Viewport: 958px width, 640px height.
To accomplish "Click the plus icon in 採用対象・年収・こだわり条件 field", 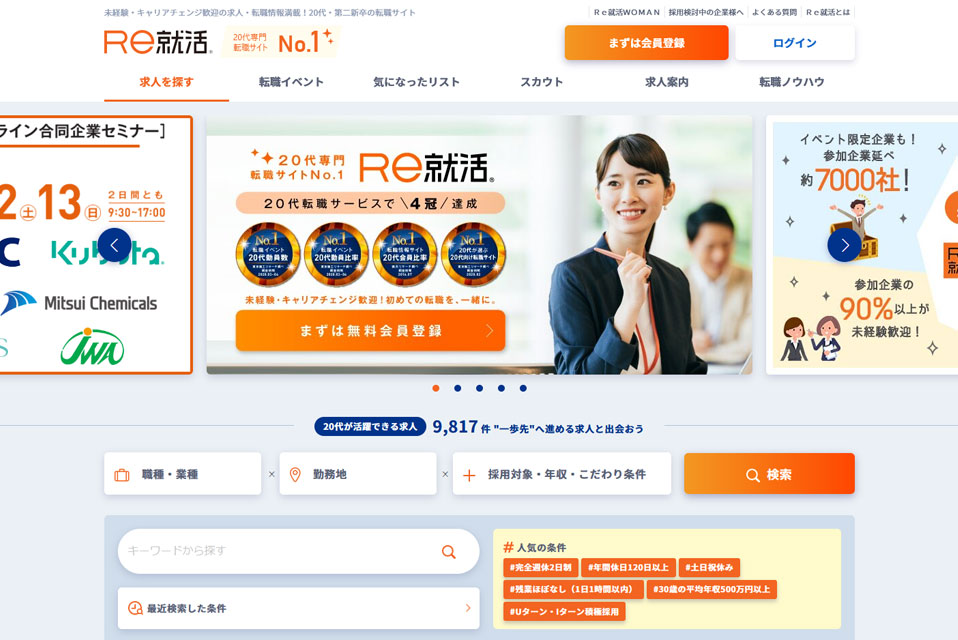I will [469, 475].
